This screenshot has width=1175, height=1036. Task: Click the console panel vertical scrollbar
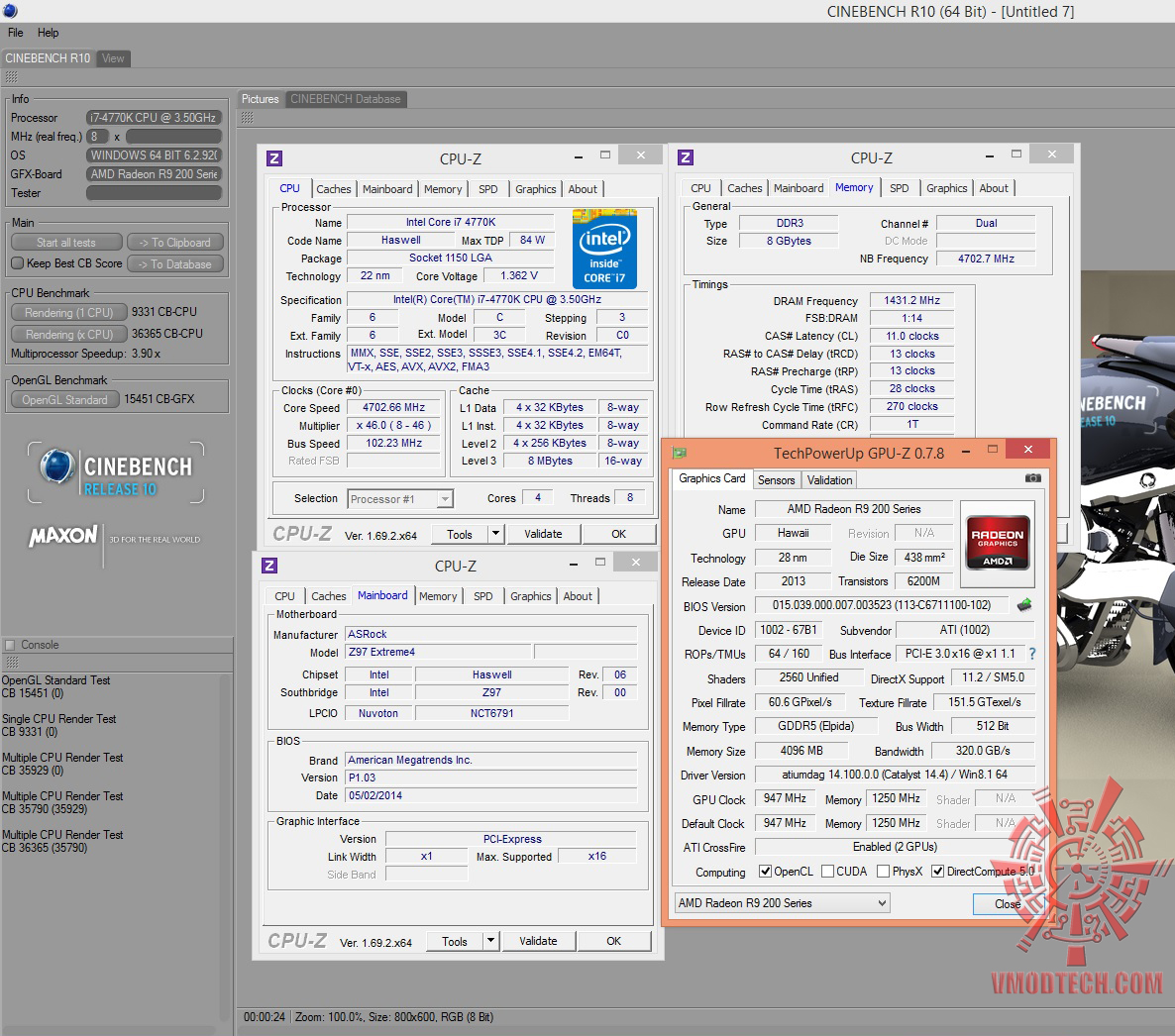[x=226, y=847]
